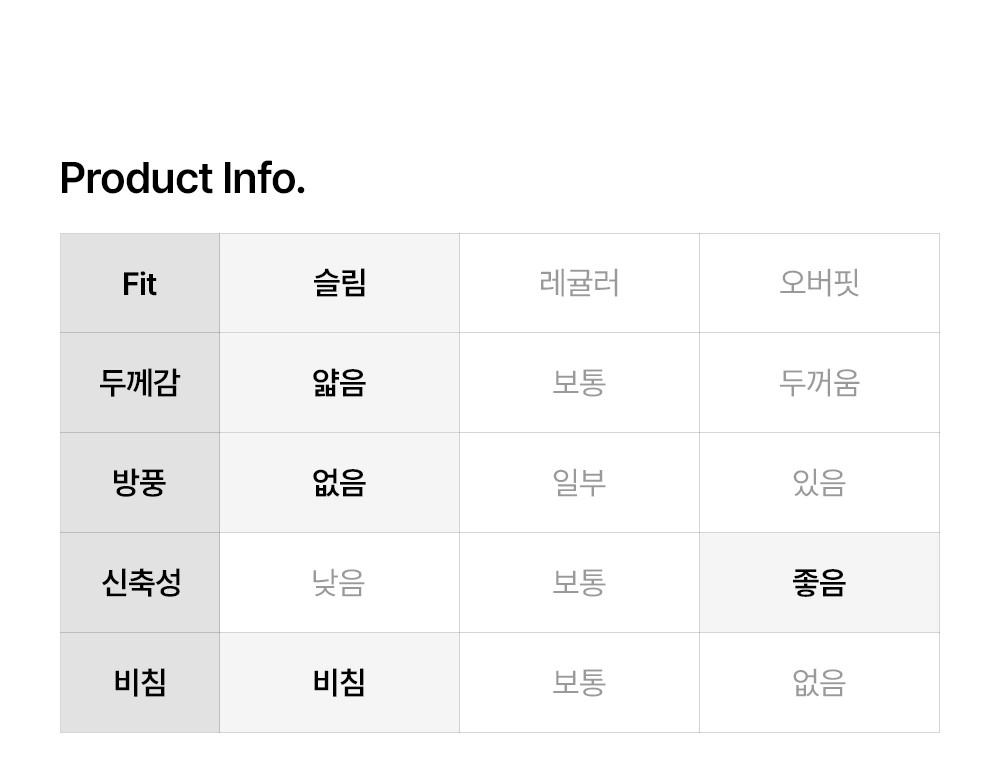Choose 보통 in the 비침 row
Viewport: 1000px width, 774px height.
(x=579, y=683)
